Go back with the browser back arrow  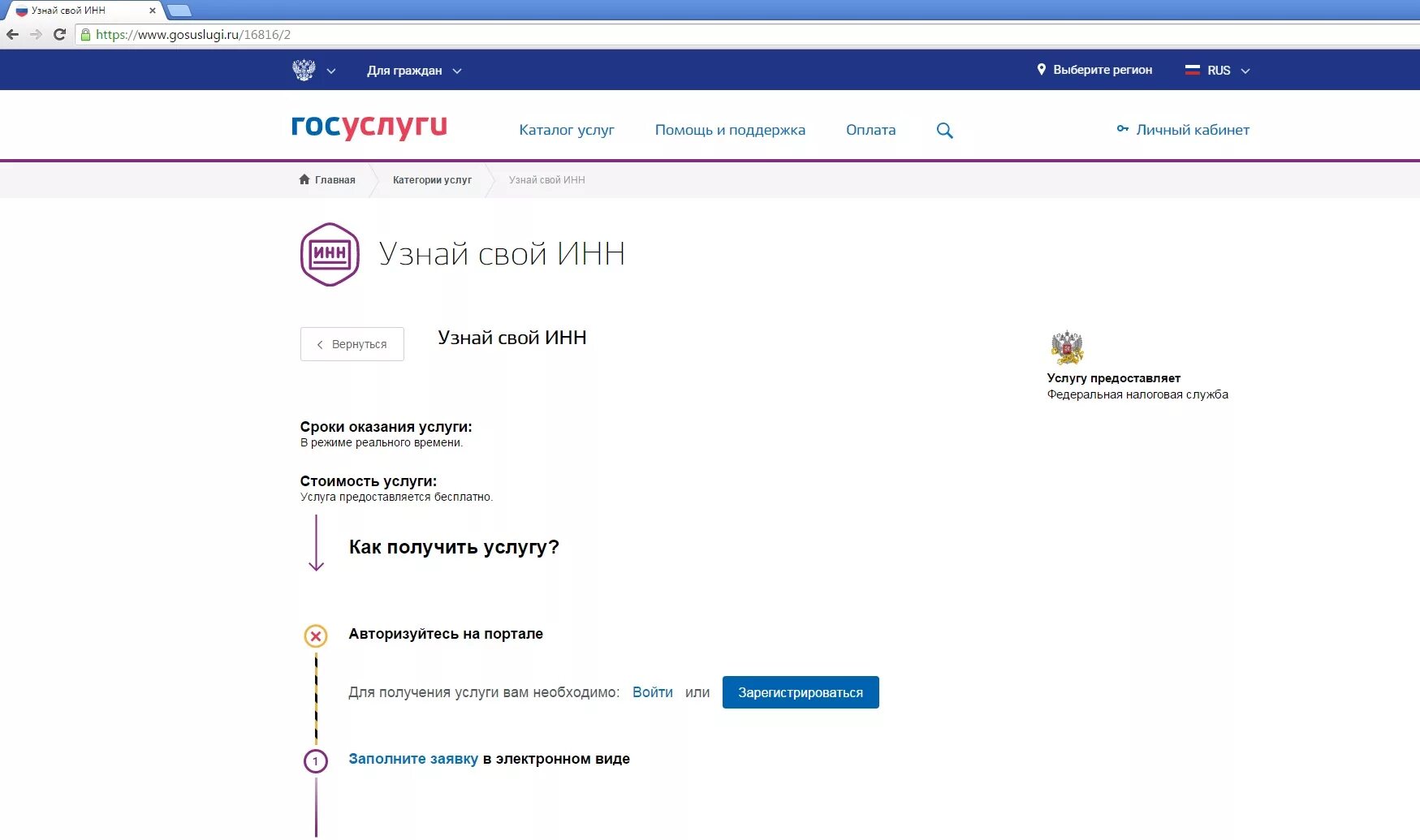[12, 35]
